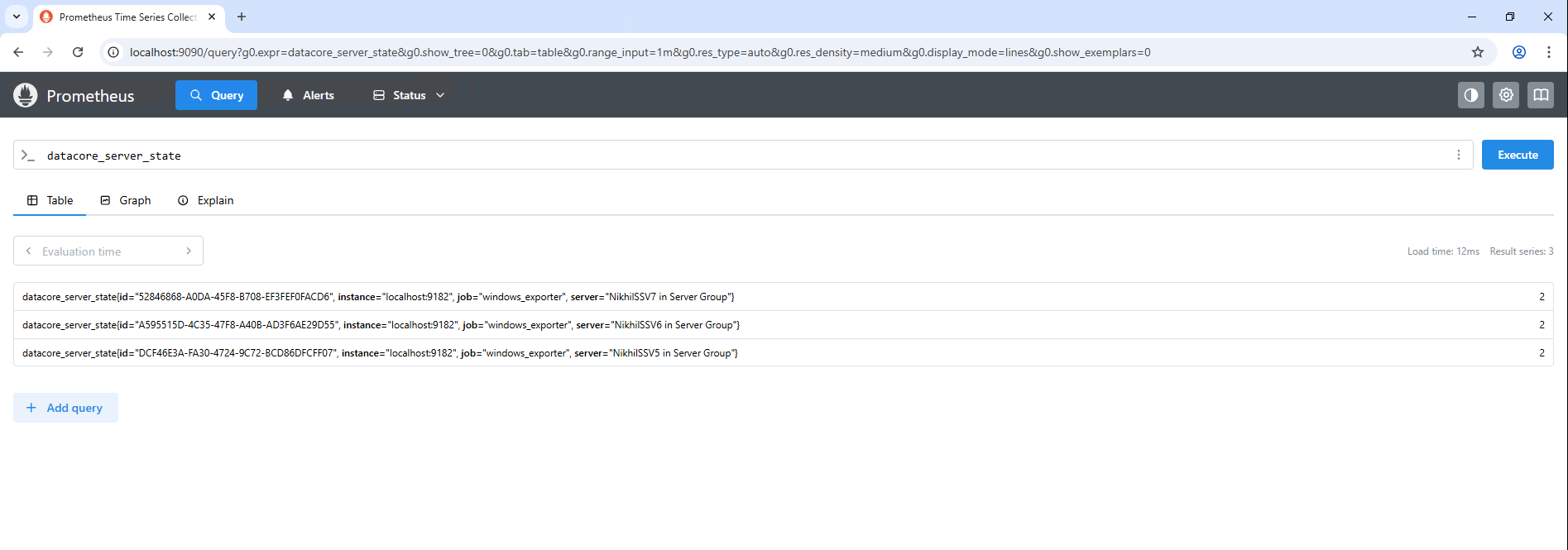The height and width of the screenshot is (550, 1568).
Task: Open the Alerts page
Action: coord(308,95)
